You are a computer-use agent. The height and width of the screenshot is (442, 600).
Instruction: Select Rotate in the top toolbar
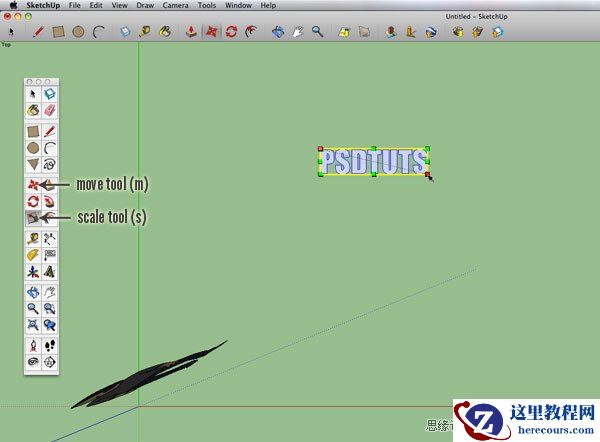point(231,31)
